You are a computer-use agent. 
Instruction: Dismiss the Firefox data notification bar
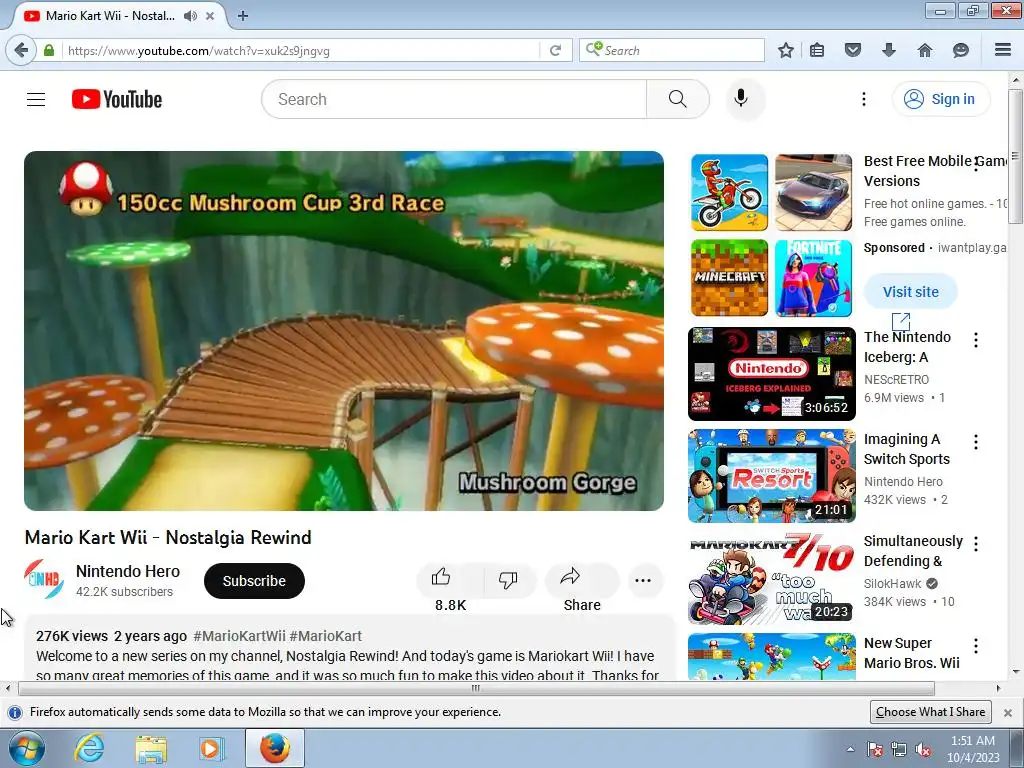(x=1008, y=712)
